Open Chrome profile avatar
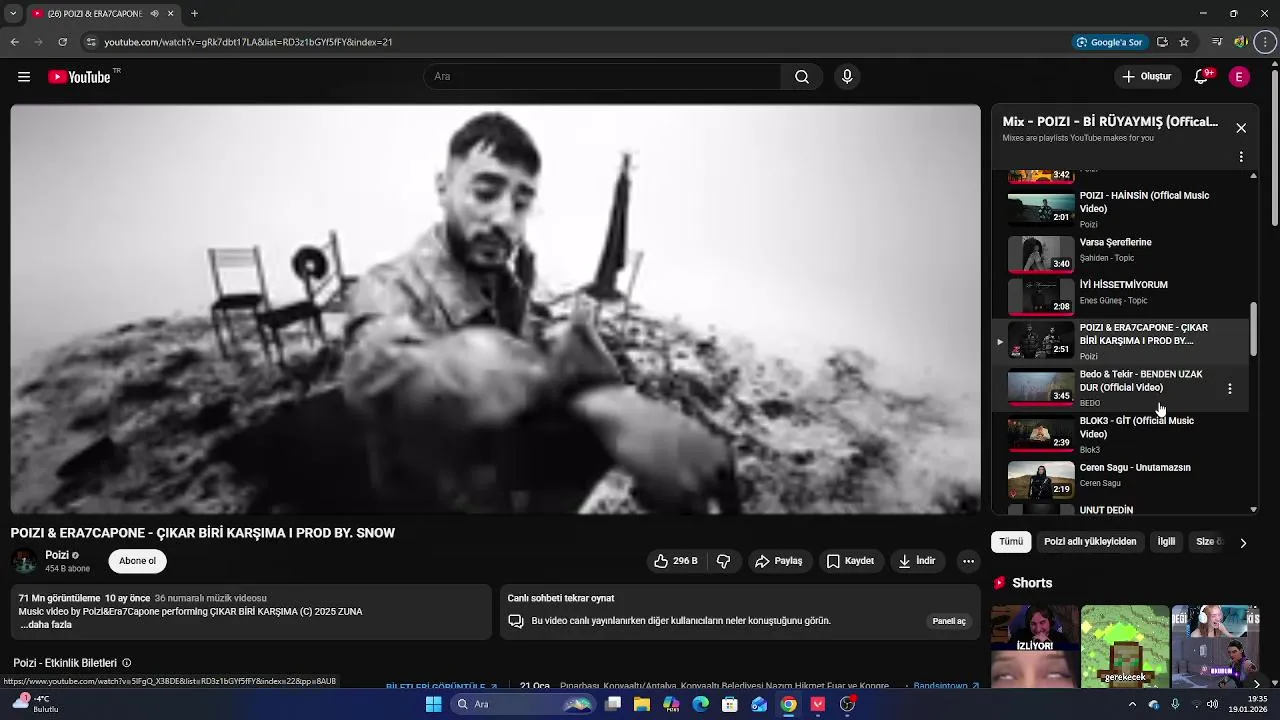Screen dimensions: 1280x720 (1241, 42)
